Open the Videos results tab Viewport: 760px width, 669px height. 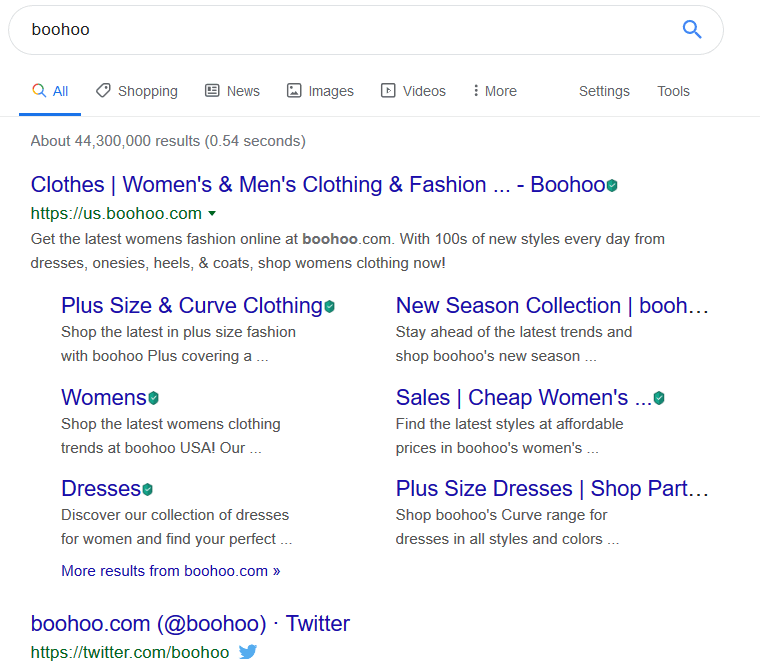tap(413, 91)
